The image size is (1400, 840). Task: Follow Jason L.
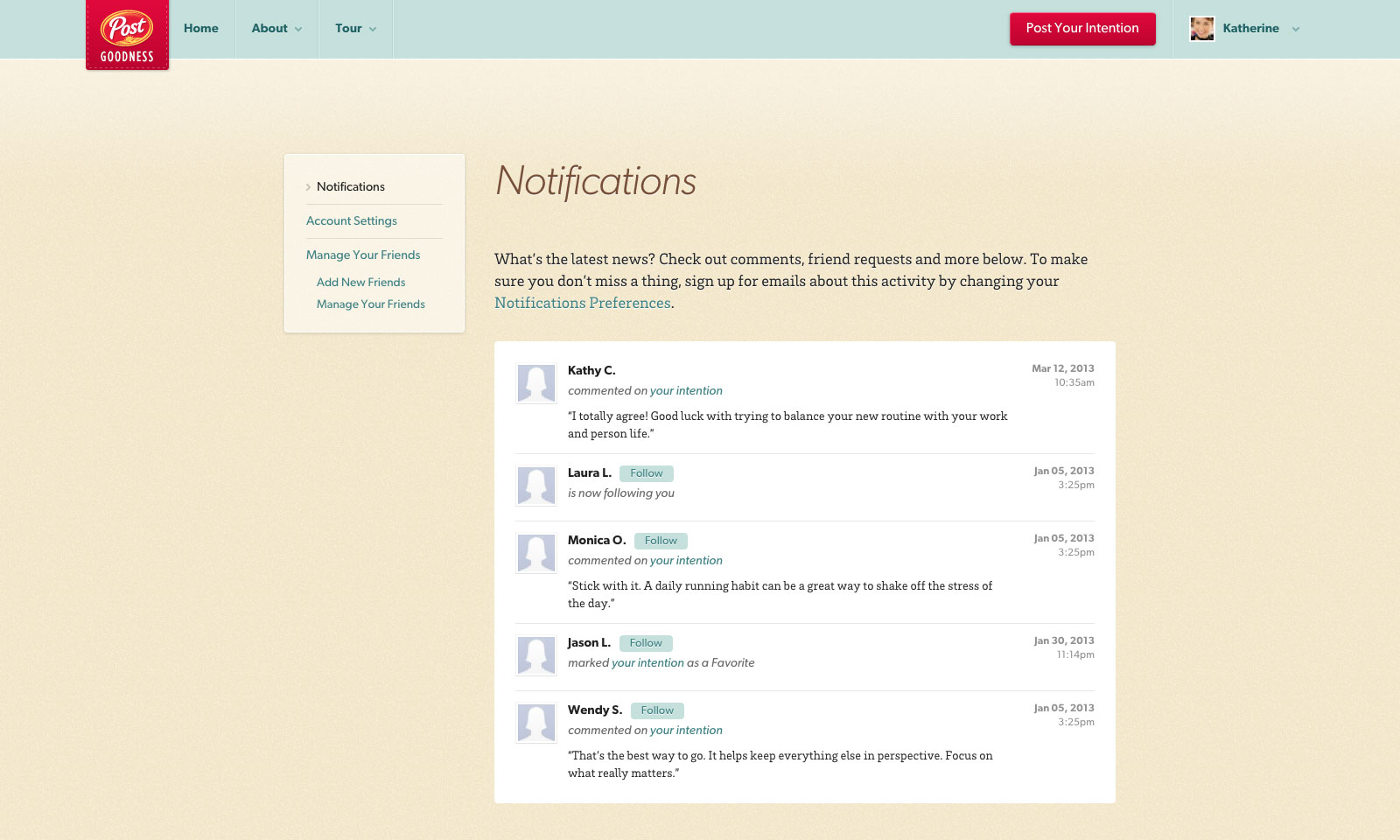click(x=646, y=643)
